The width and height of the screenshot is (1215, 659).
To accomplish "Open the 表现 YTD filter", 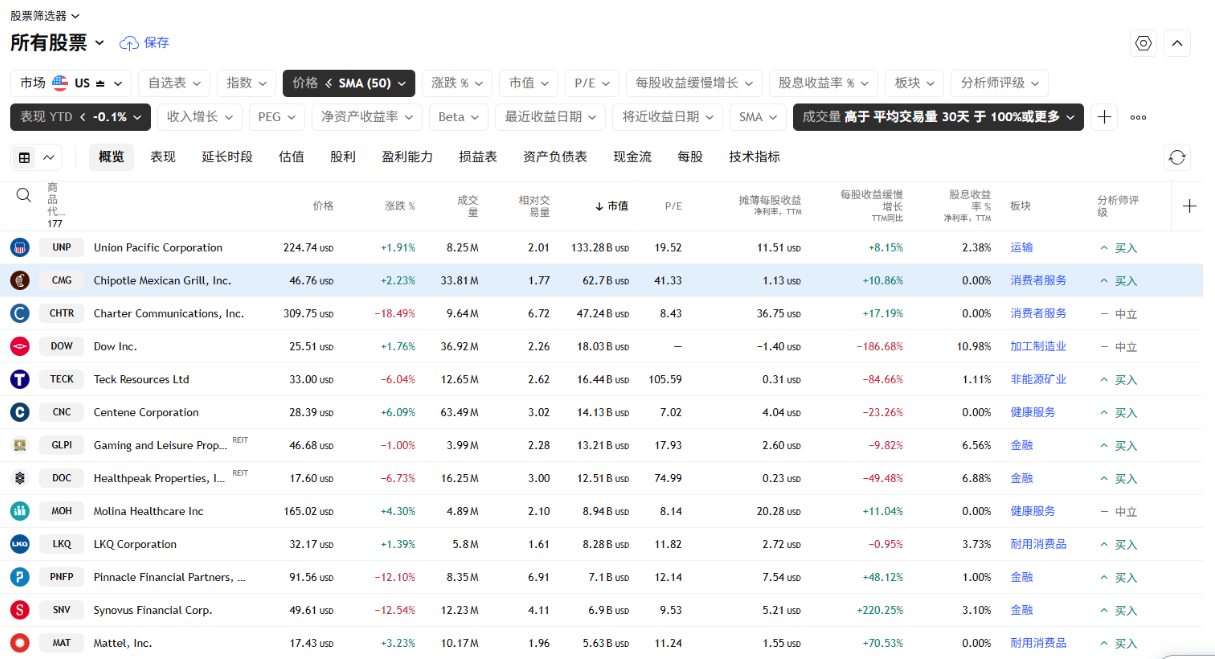I will click(x=81, y=117).
